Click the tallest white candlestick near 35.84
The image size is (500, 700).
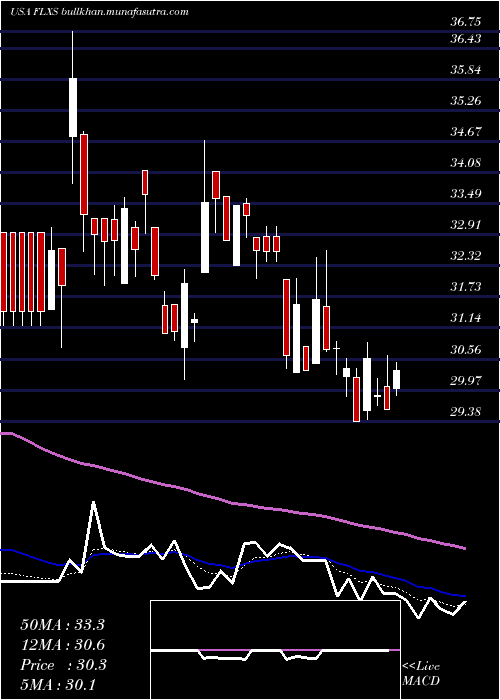(73, 107)
